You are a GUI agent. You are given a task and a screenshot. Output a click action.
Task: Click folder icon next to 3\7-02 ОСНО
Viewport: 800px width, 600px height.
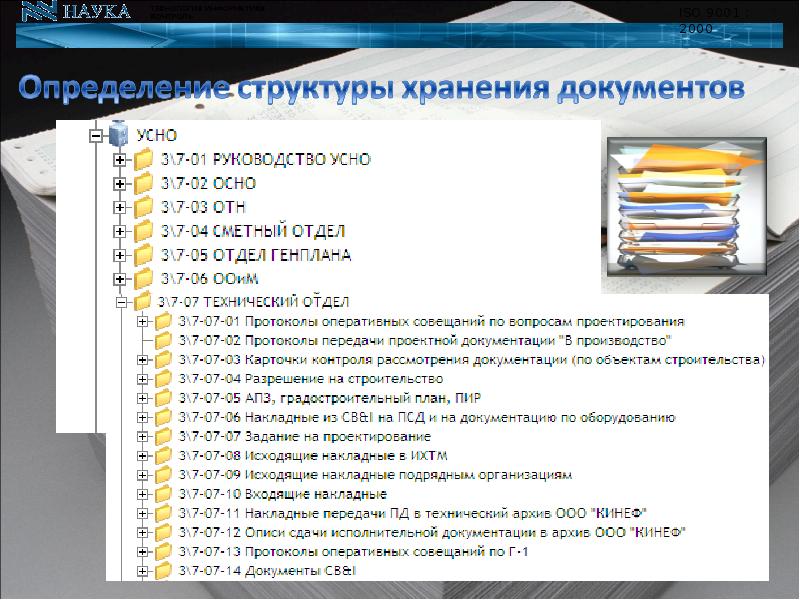coord(143,183)
